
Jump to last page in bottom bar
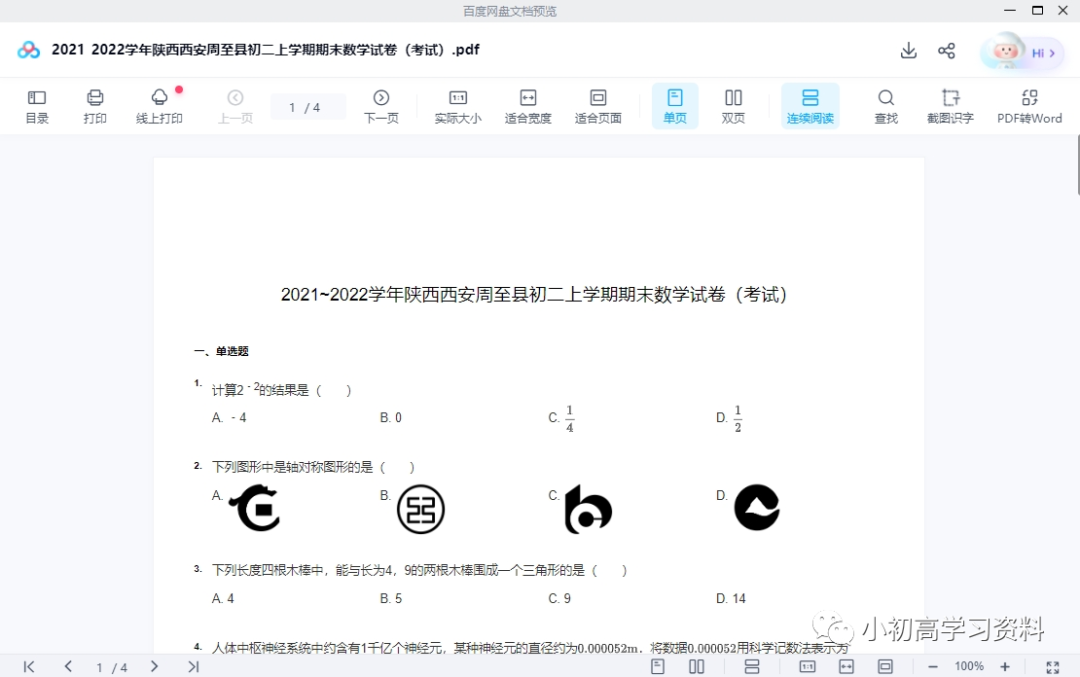(194, 666)
